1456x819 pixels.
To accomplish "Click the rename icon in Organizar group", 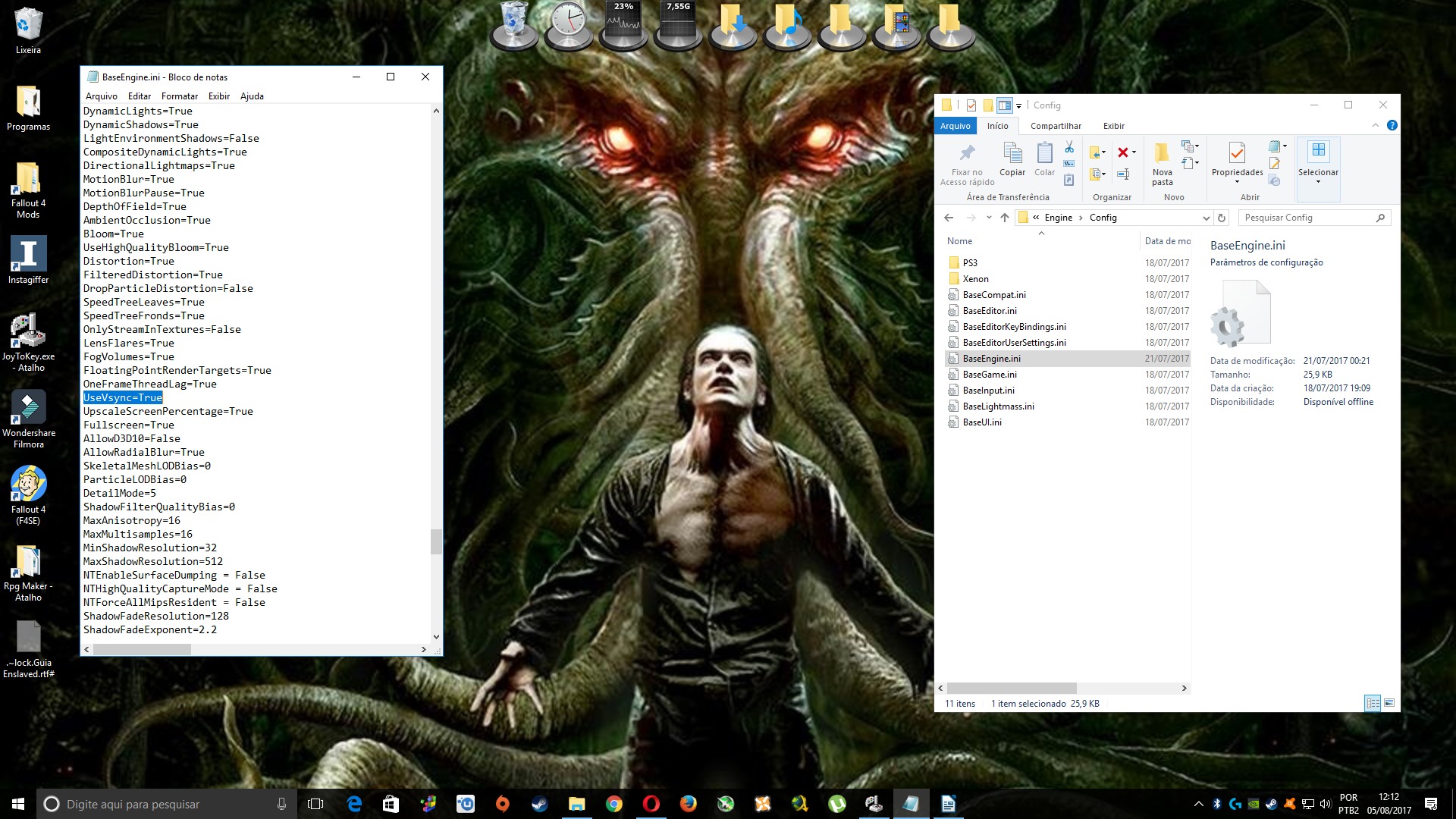I will [1123, 174].
